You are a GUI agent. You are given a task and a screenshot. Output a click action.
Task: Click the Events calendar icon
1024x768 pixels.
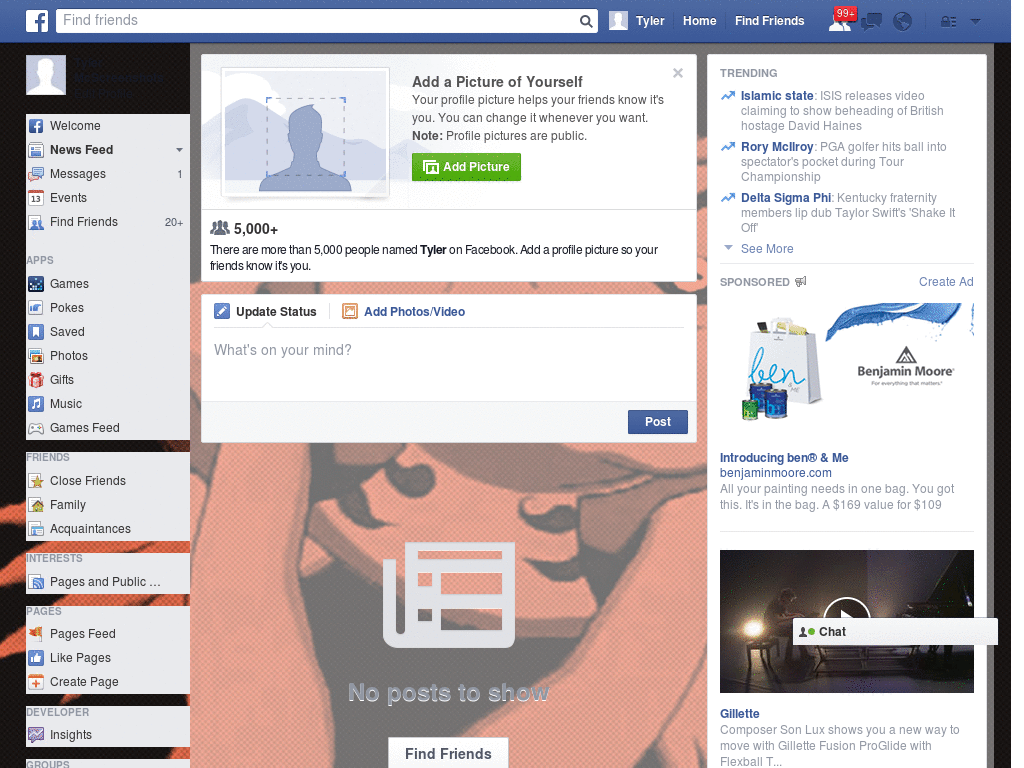point(36,198)
